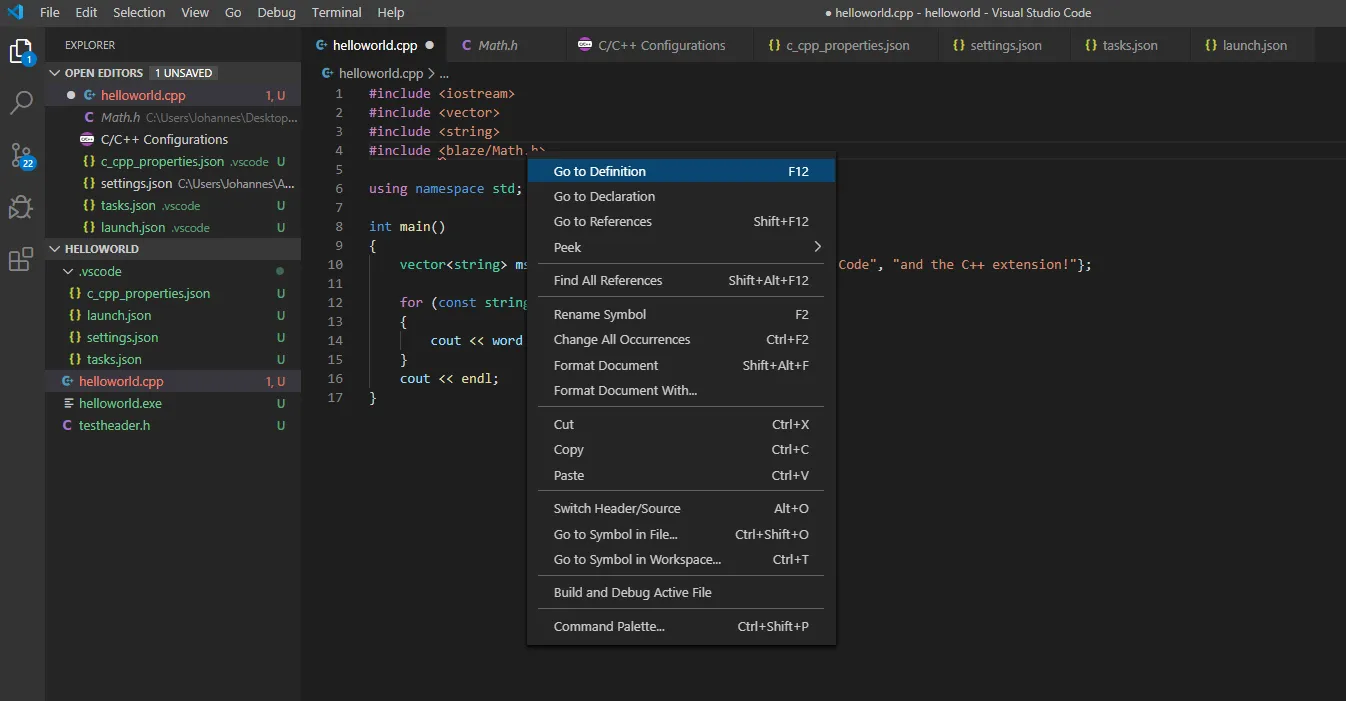Open the Search view icon

coord(21,102)
